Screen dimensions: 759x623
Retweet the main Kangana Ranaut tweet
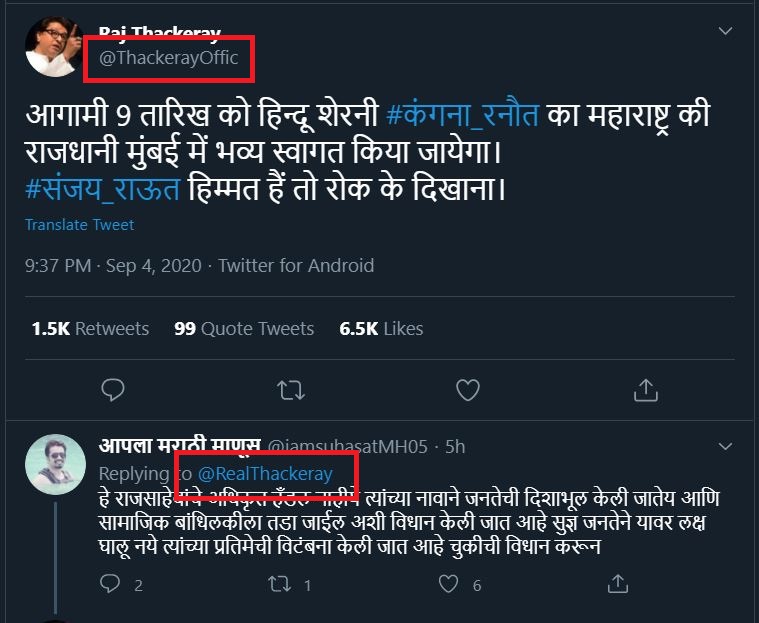click(292, 388)
